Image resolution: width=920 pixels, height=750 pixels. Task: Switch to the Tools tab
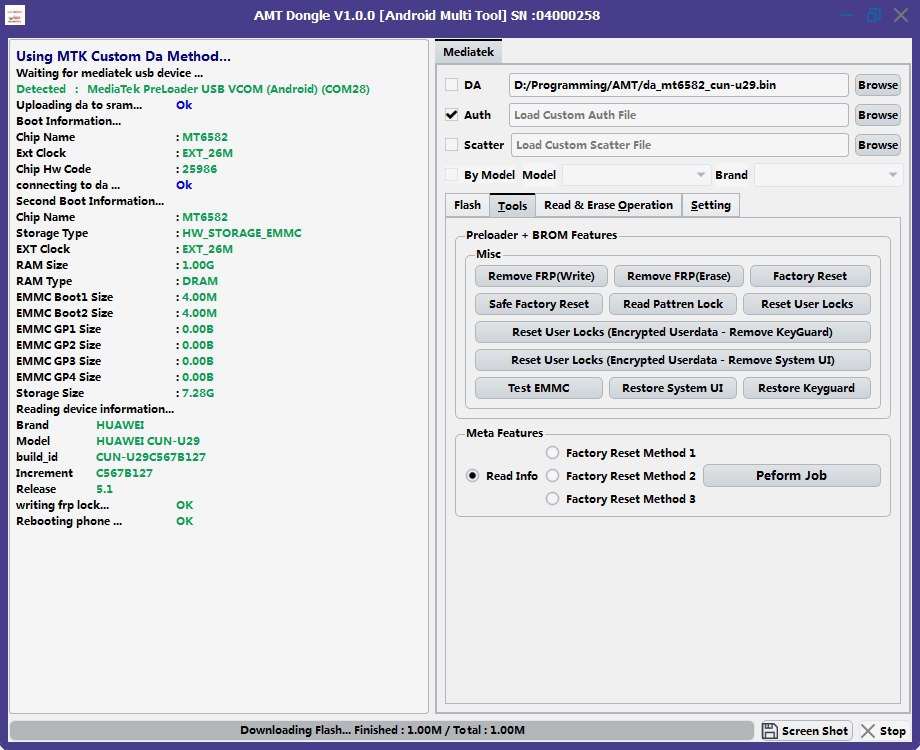pos(512,205)
